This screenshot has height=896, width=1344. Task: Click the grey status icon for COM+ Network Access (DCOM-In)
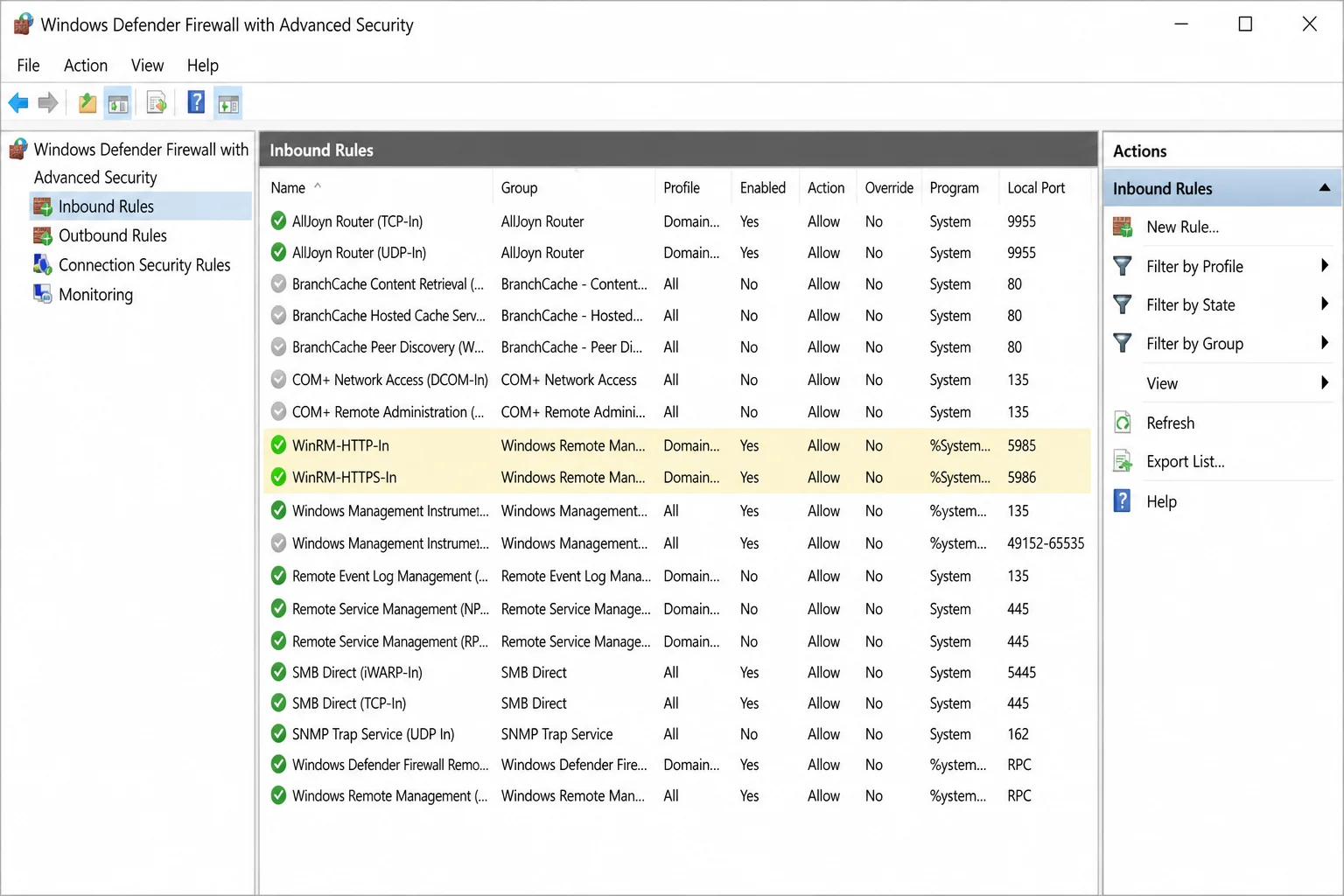(278, 379)
